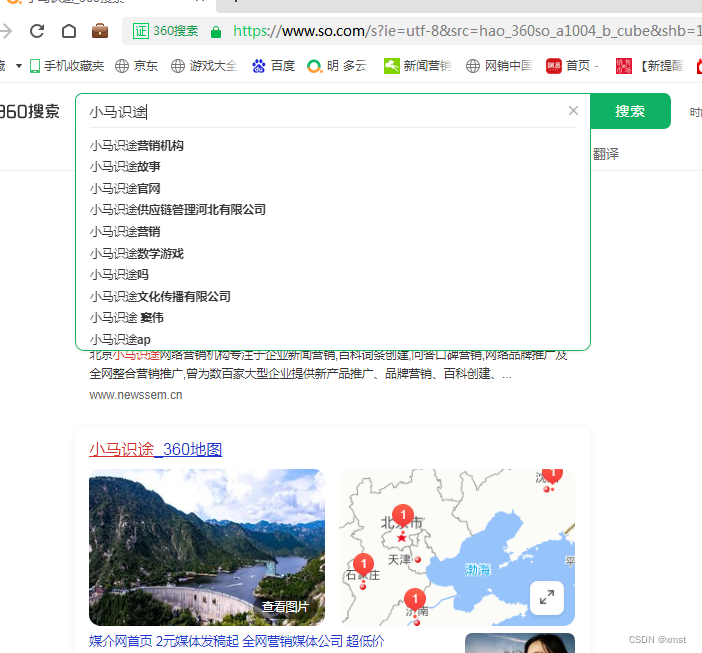
Task: Open the 网销中国 bookmark
Action: [x=499, y=66]
